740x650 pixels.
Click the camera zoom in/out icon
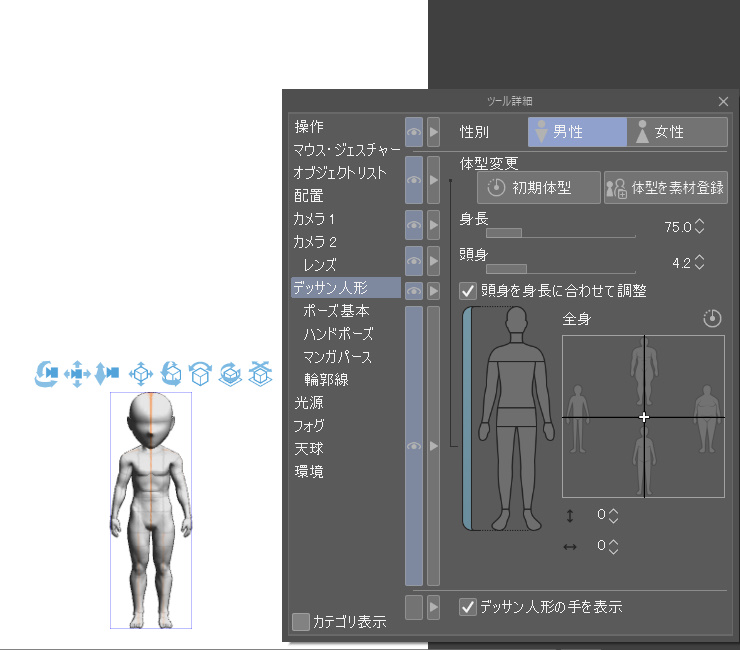pyautogui.click(x=106, y=373)
